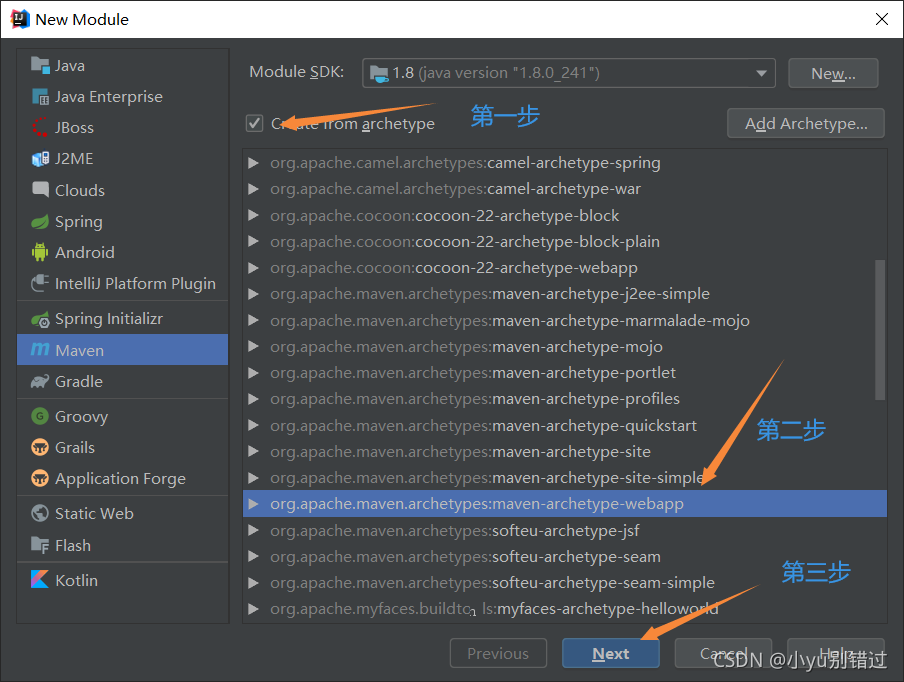The height and width of the screenshot is (682, 904).
Task: Select Gradle module type
Action: pos(123,381)
